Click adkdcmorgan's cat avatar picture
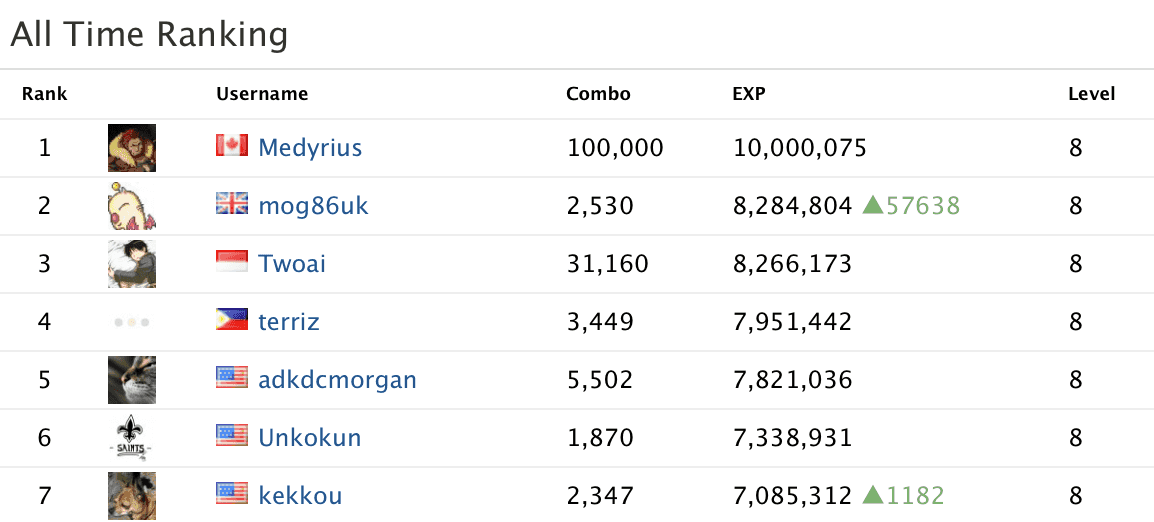The image size is (1154, 522). tap(132, 380)
